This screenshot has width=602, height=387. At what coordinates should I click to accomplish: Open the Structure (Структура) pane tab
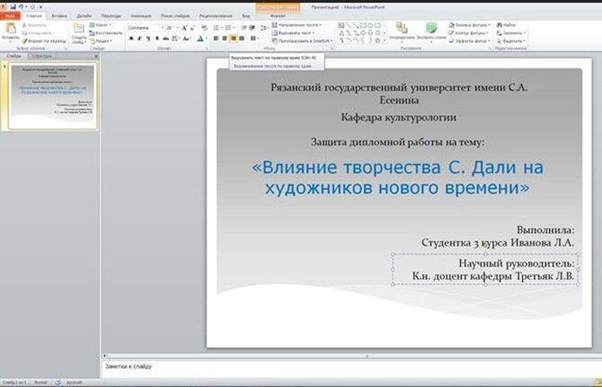point(41,56)
